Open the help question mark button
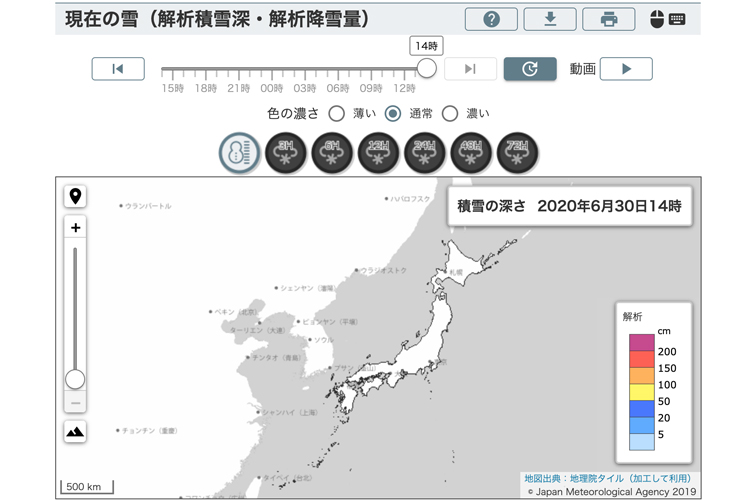This screenshot has height=500, width=750. pos(491,19)
